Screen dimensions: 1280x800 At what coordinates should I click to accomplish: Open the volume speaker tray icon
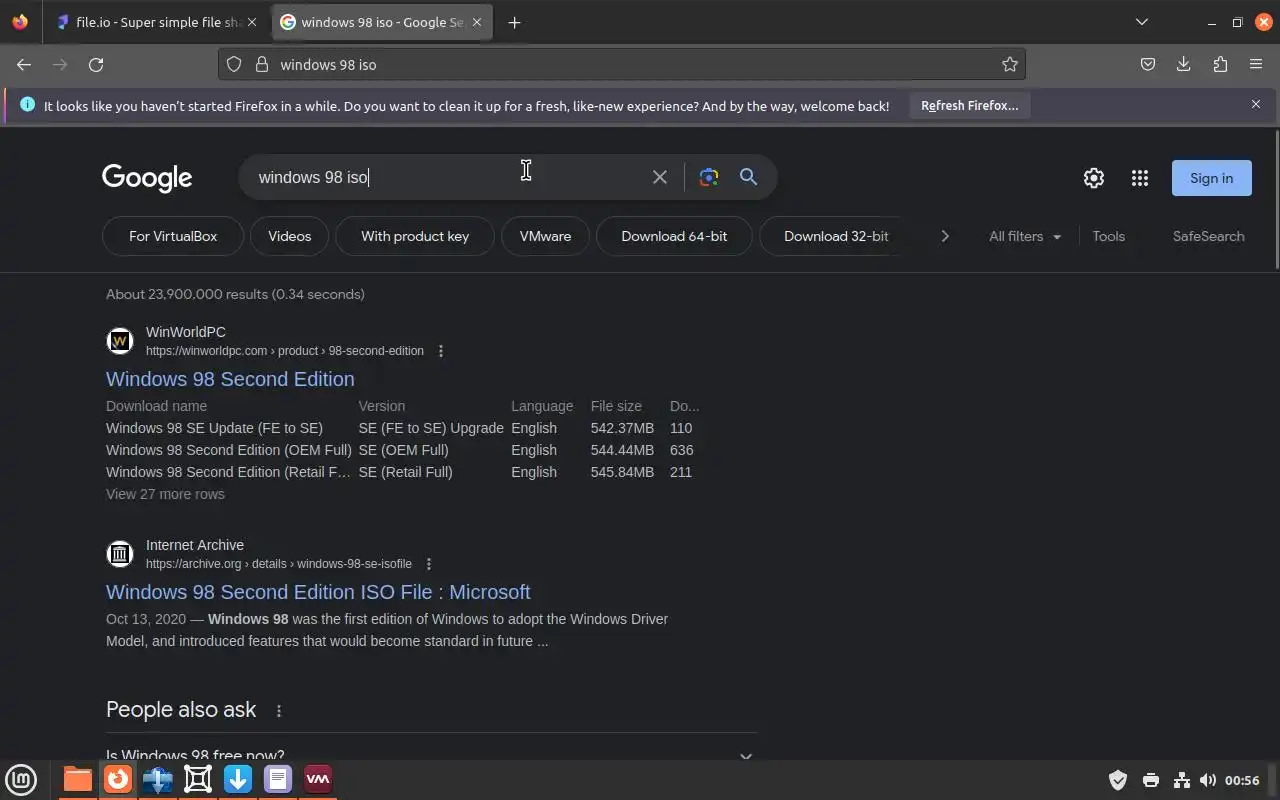click(1208, 780)
